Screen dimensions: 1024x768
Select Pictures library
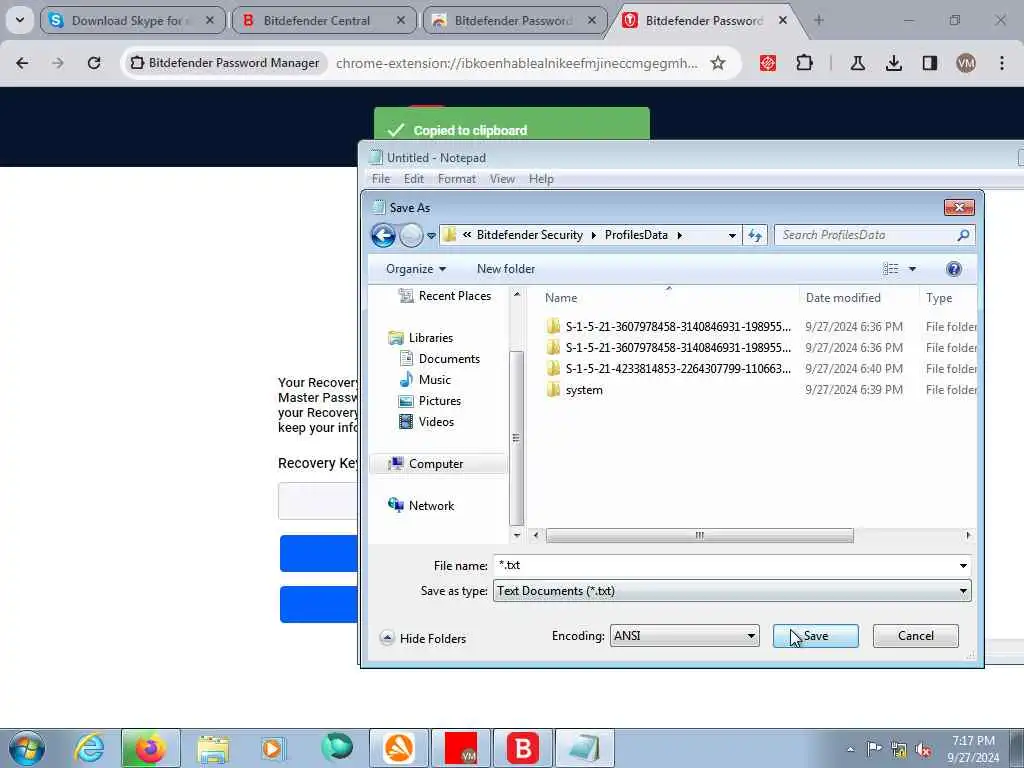click(x=430, y=401)
